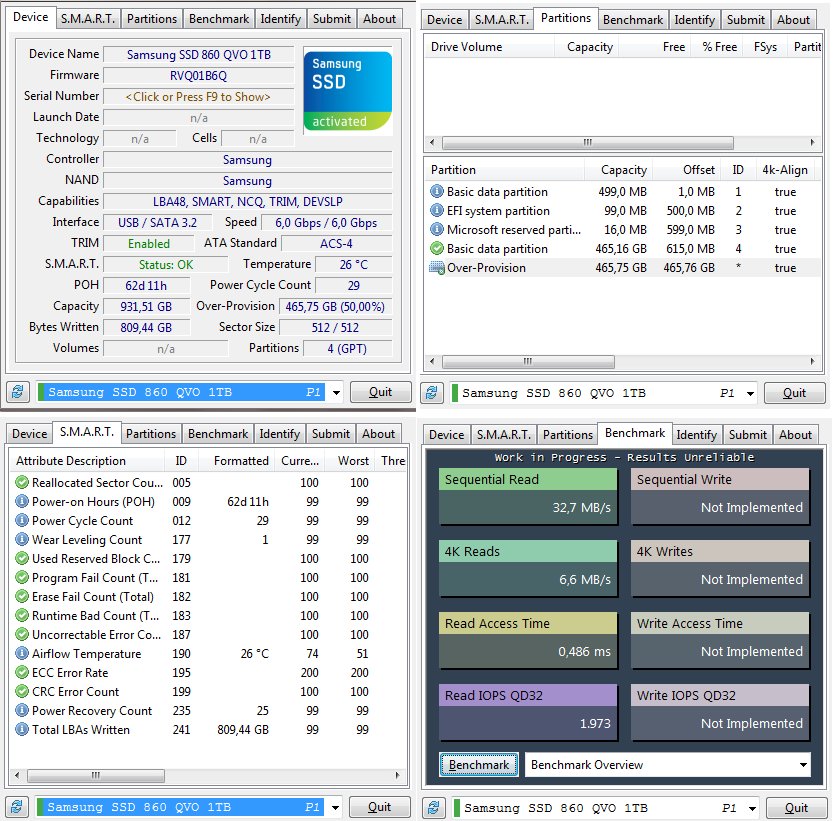Click Quit in the S.M.A.R.T.-tab window
Image resolution: width=833 pixels, height=821 pixels.
[379, 807]
